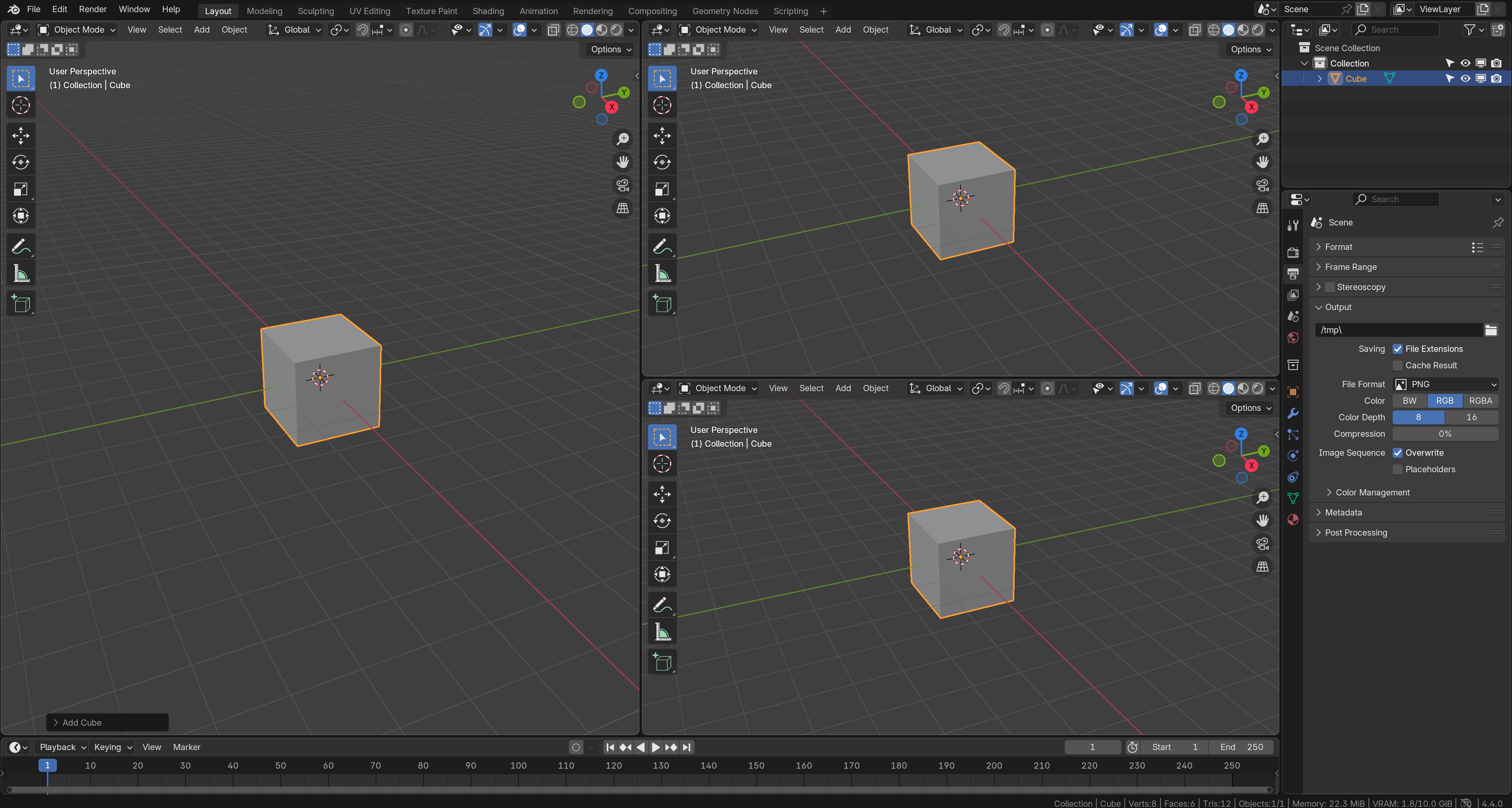
Task: Expand the Metadata panel
Action: coord(1343,512)
